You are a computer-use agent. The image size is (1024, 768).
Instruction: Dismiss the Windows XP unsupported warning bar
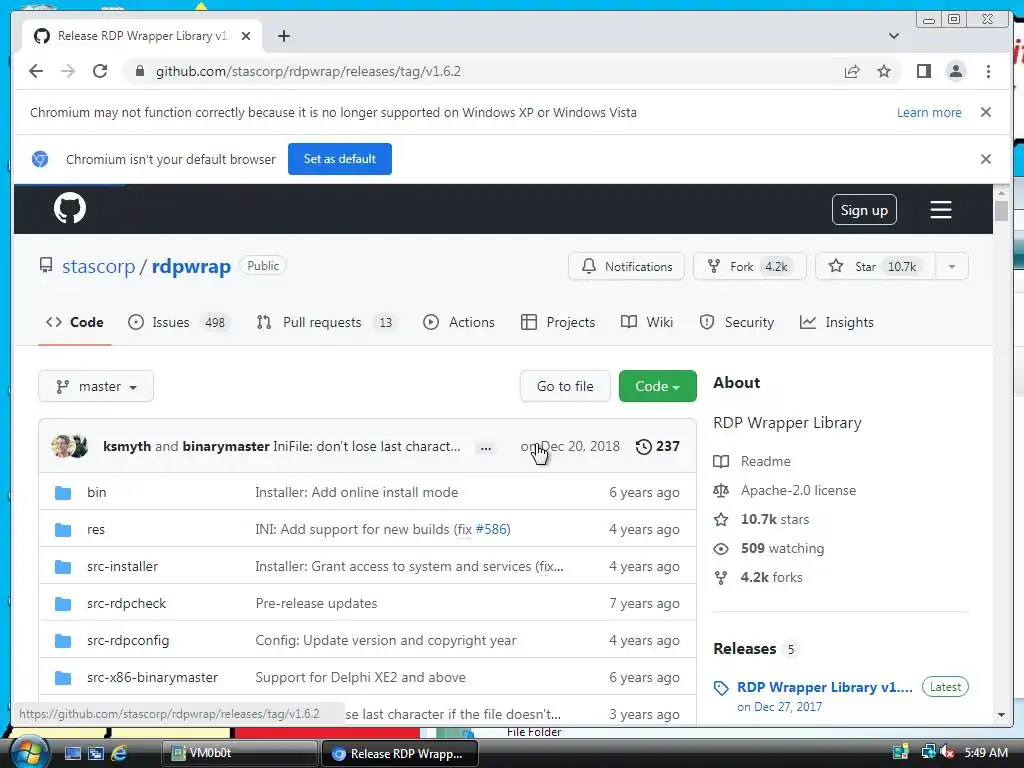[x=986, y=112]
